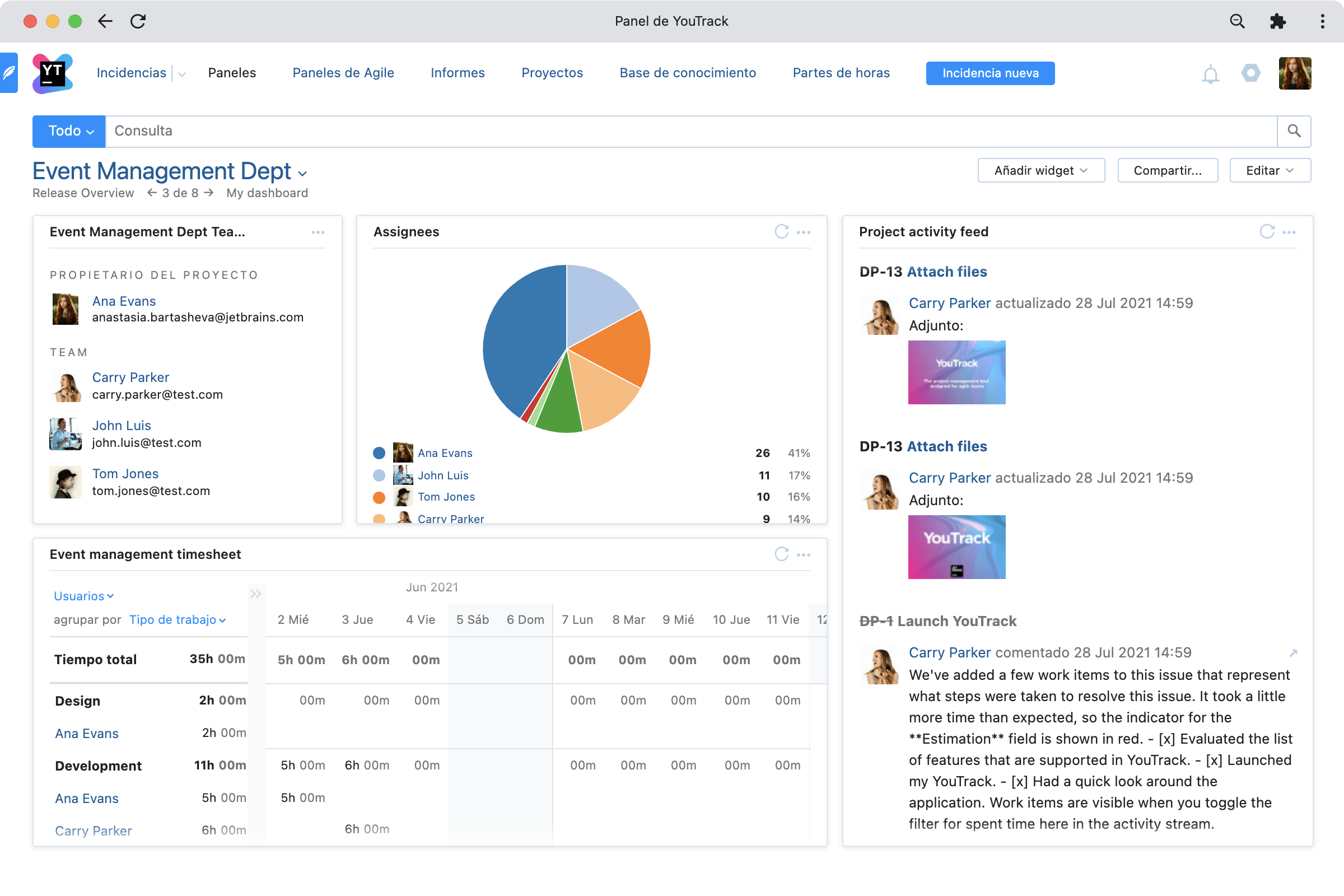The image size is (1344, 896).
Task: Open the Añadir widget dropdown
Action: coord(1041,170)
